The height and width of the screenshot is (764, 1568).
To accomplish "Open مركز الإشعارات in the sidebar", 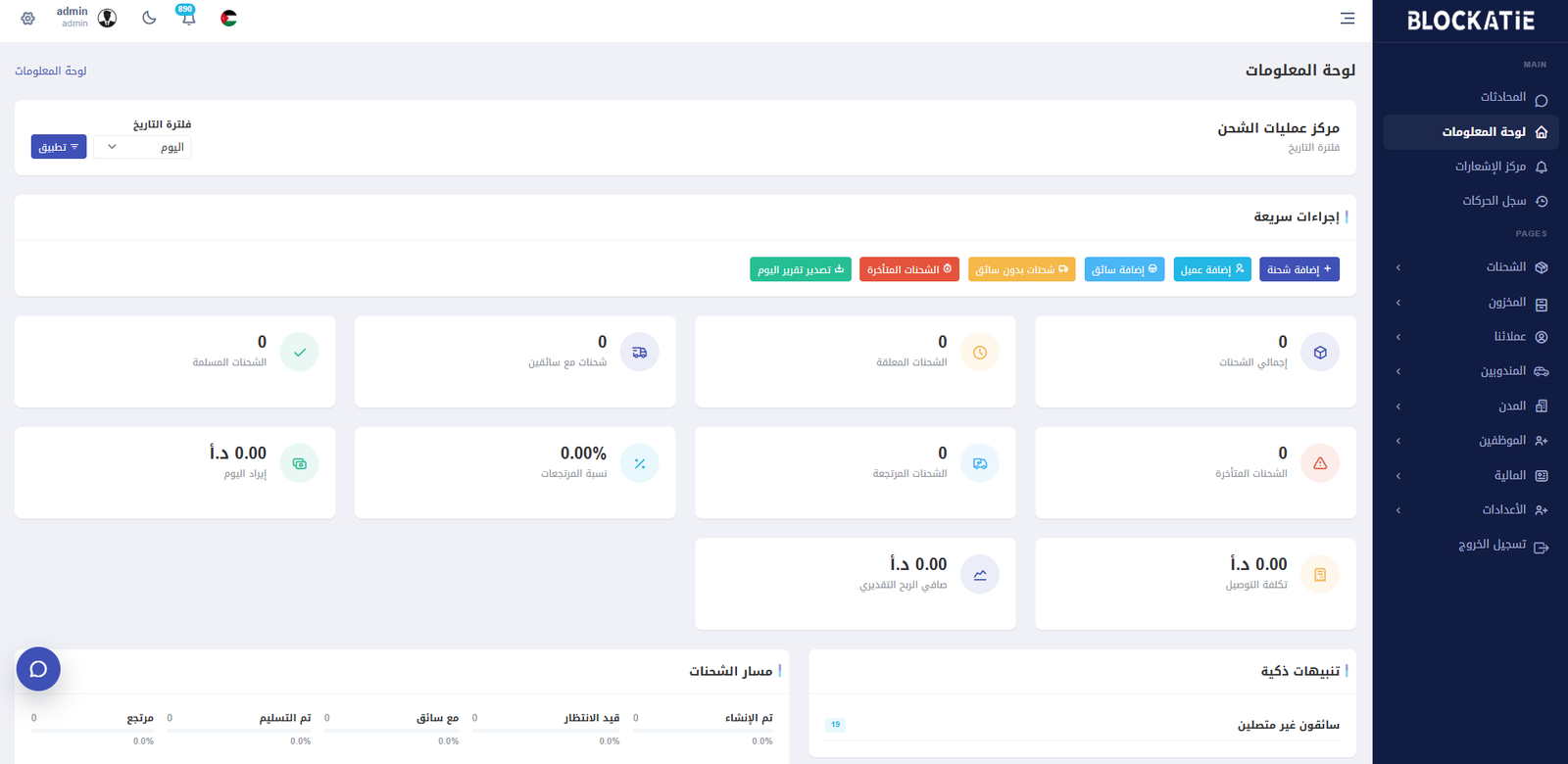I will pos(1470,167).
